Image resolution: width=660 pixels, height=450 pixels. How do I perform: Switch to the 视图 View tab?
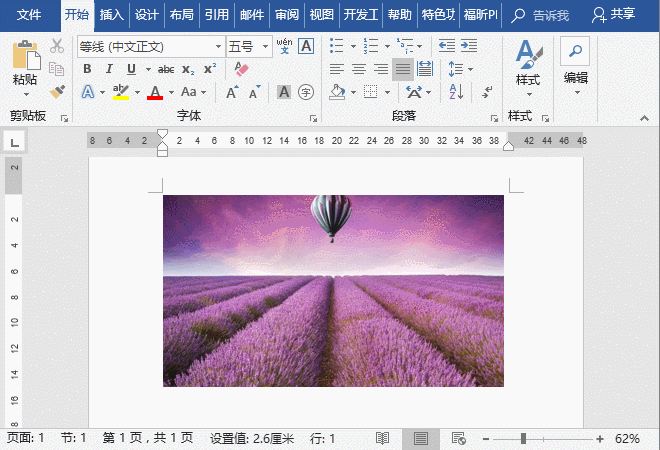click(x=322, y=15)
